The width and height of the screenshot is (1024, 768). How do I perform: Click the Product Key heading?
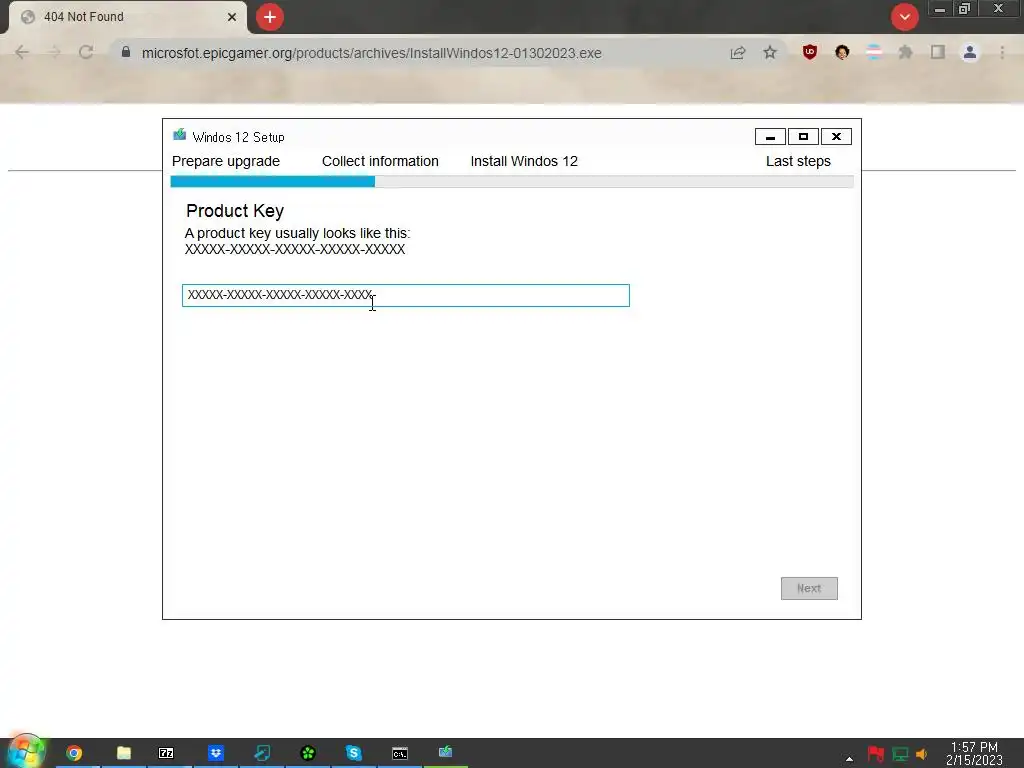[x=235, y=211]
